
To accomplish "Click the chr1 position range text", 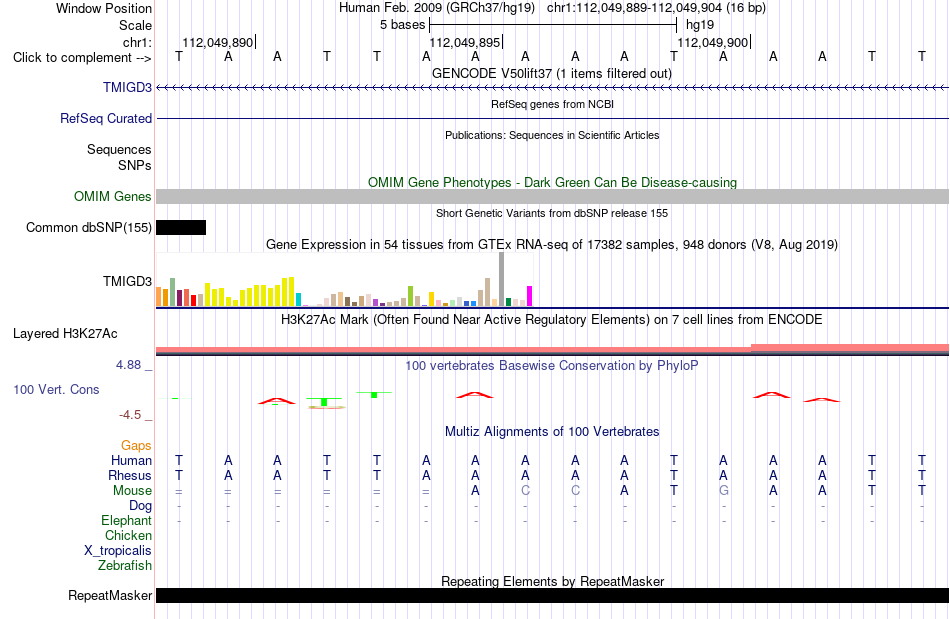I will [x=656, y=8].
